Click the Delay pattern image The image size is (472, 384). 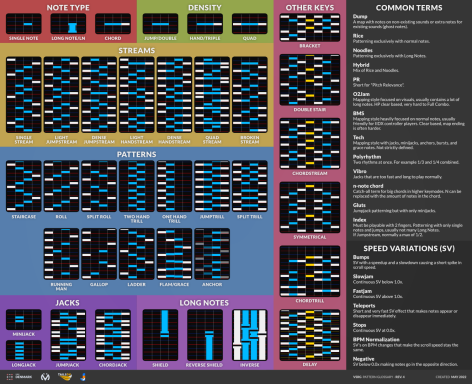310,335
